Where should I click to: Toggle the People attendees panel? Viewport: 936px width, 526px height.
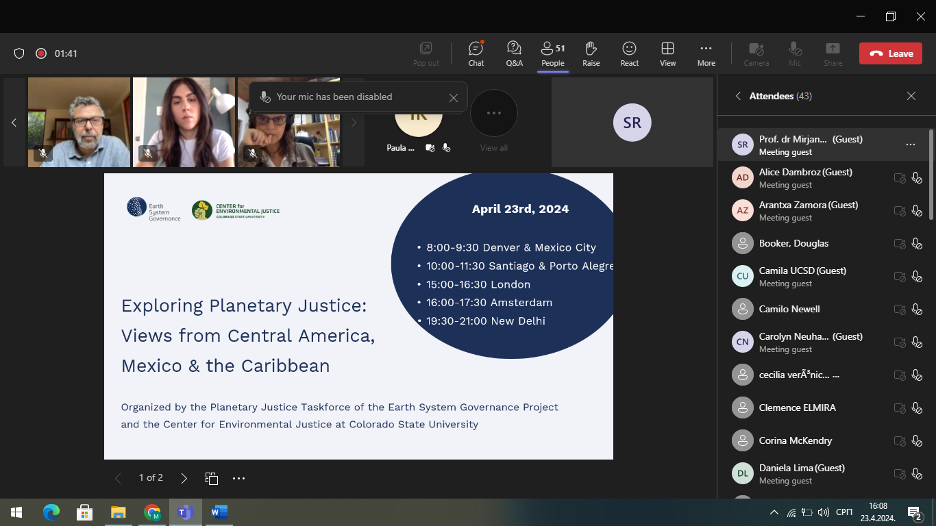point(552,52)
